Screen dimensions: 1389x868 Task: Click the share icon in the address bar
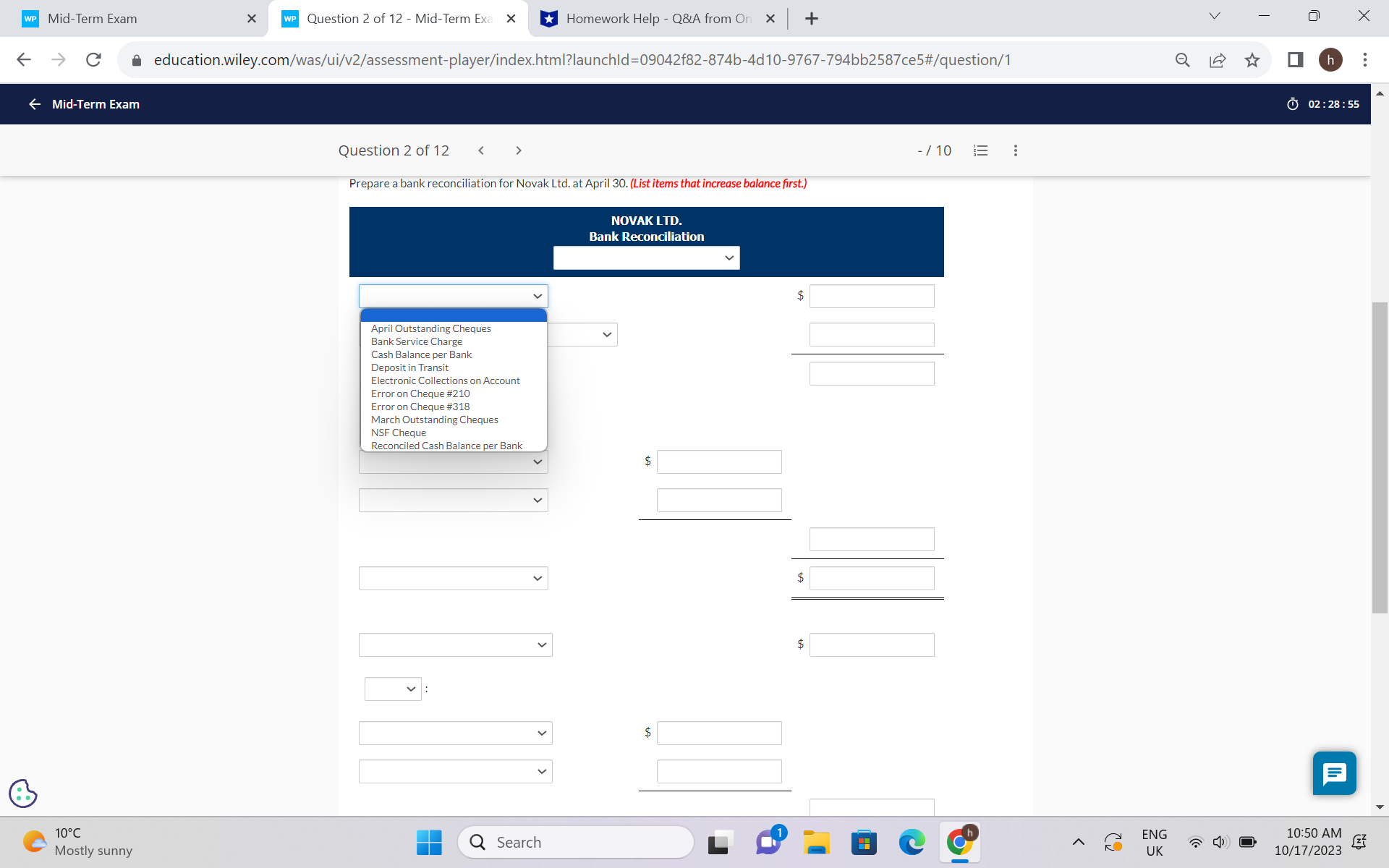pyautogui.click(x=1218, y=60)
